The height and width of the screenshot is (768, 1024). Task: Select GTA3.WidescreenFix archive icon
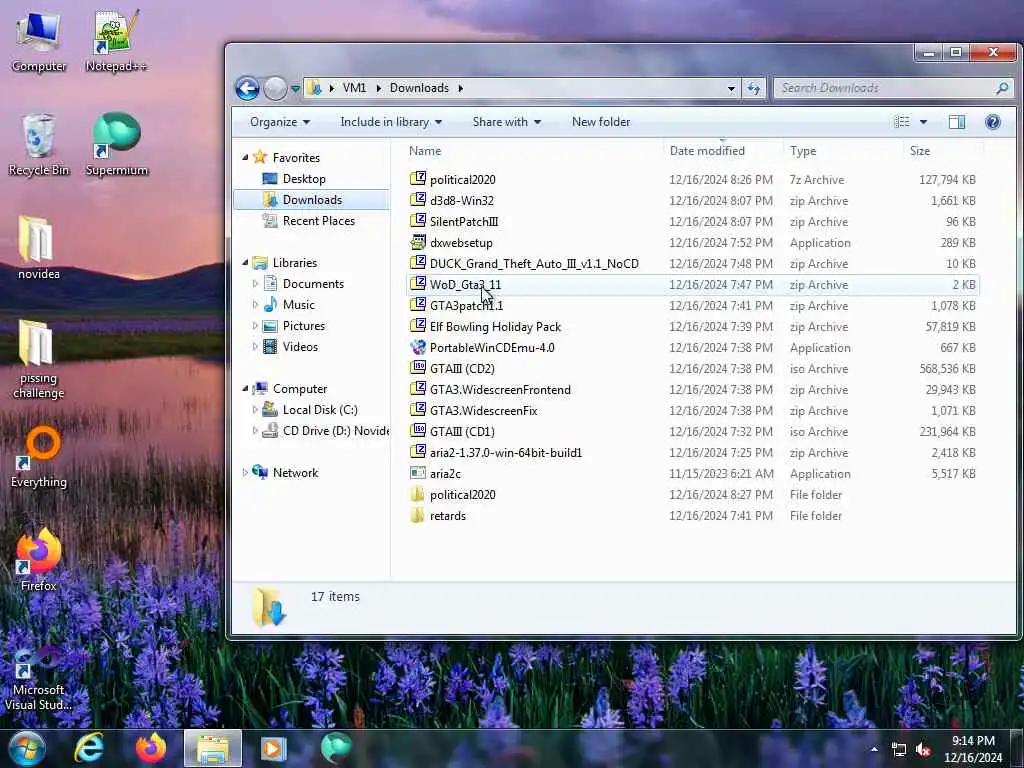(x=418, y=410)
